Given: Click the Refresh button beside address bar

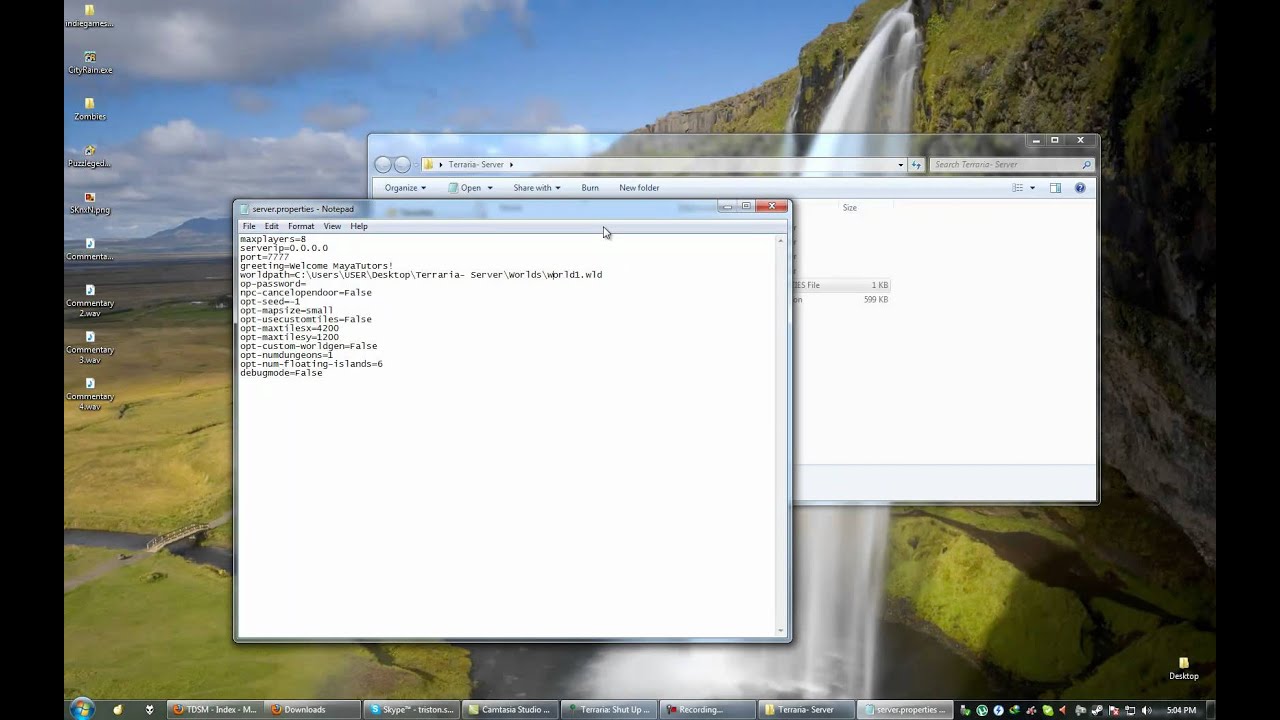Looking at the screenshot, I should pyautogui.click(x=916, y=165).
